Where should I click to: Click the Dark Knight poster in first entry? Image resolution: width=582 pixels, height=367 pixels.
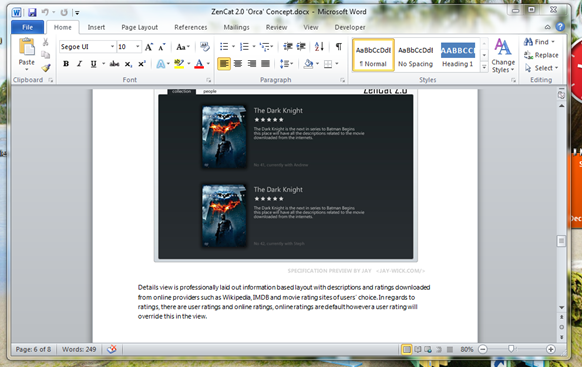pos(224,137)
